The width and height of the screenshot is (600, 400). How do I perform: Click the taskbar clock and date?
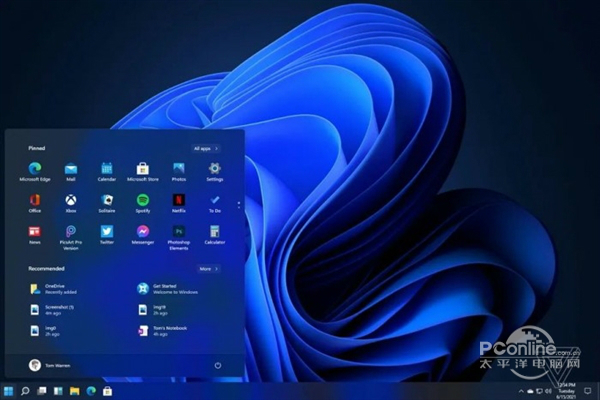point(567,391)
